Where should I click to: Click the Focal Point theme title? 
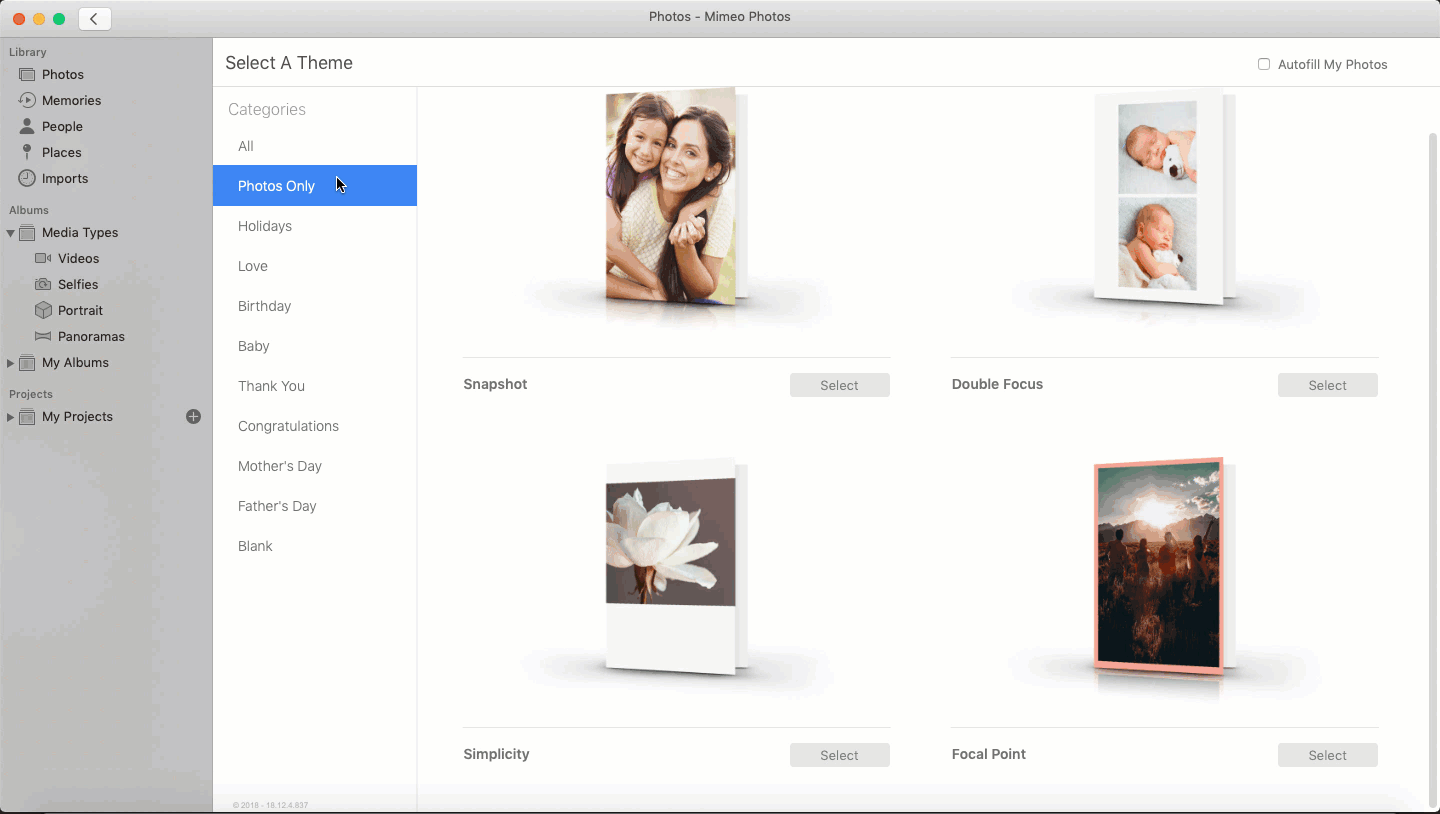coord(989,754)
